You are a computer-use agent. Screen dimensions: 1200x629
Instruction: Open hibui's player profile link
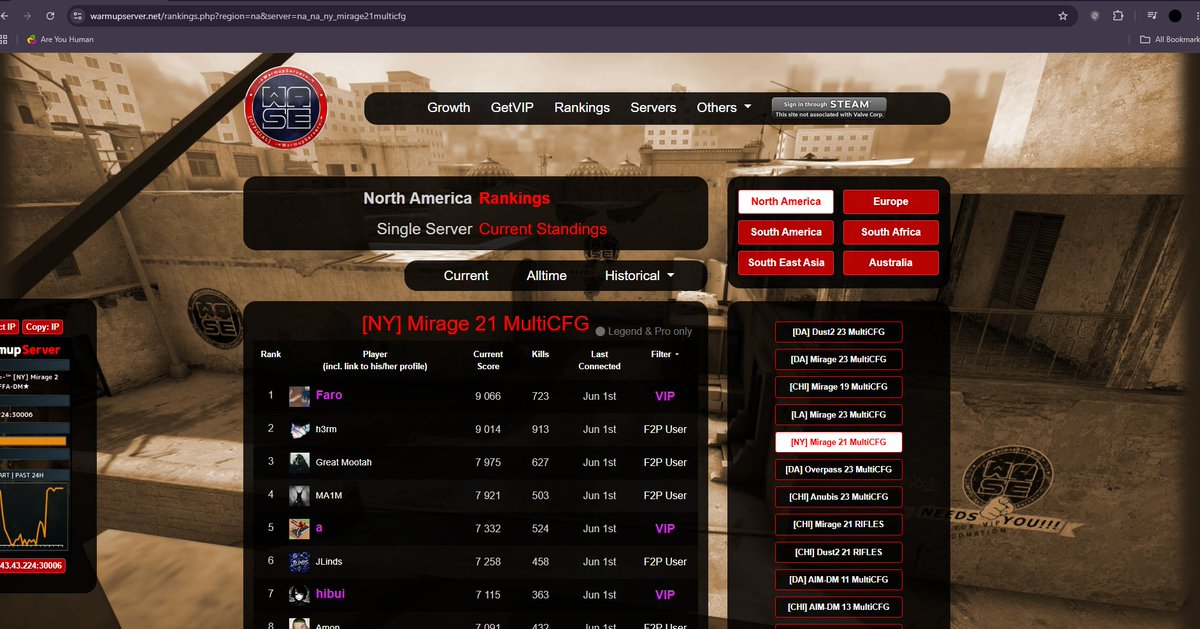(330, 594)
